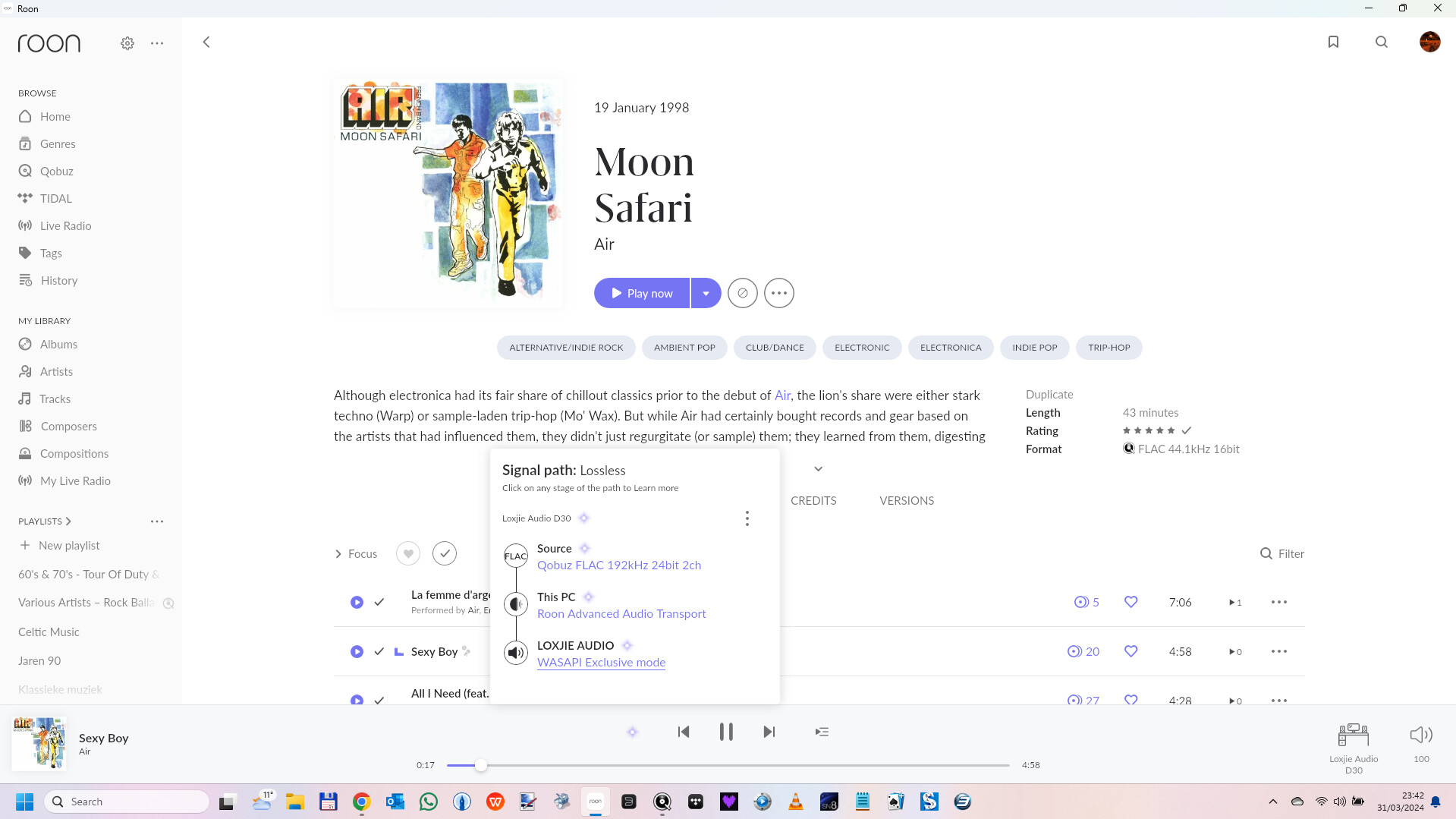Click signal path quality star in player bar

point(632,732)
